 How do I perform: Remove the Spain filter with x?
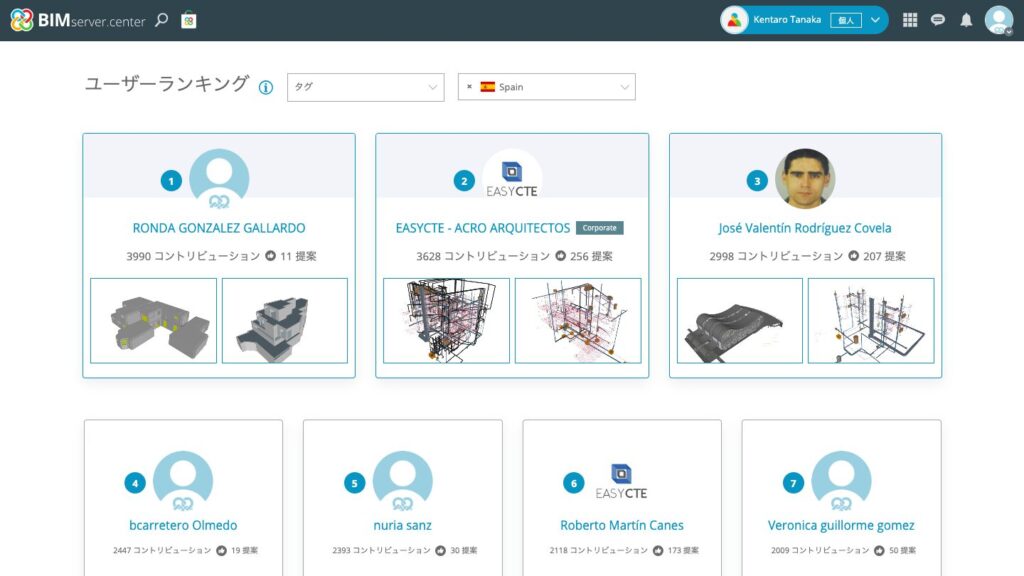pos(469,86)
